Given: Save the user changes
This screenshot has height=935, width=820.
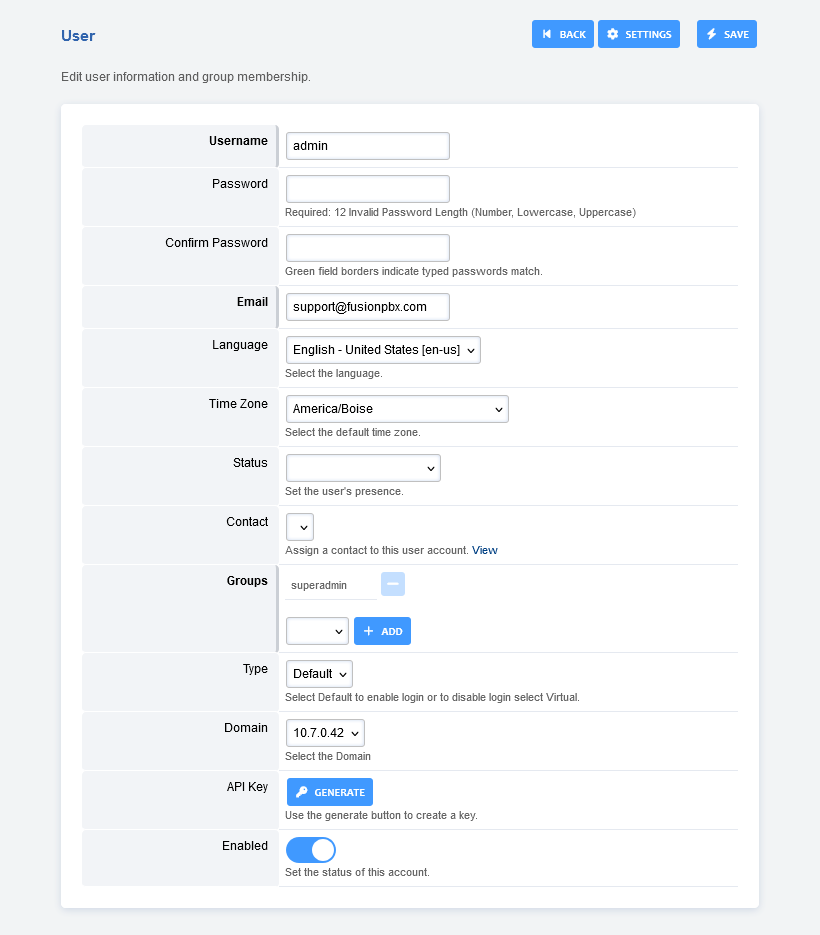Looking at the screenshot, I should tap(727, 34).
